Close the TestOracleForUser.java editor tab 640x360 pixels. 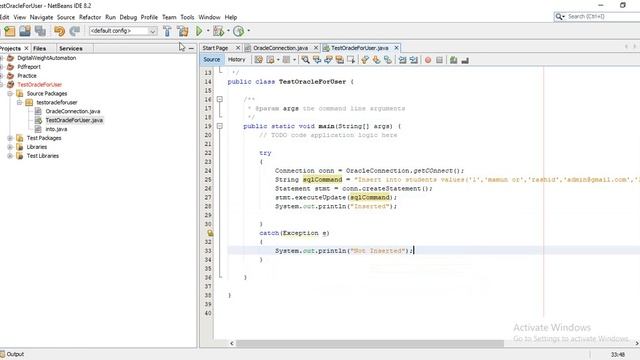pos(396,48)
